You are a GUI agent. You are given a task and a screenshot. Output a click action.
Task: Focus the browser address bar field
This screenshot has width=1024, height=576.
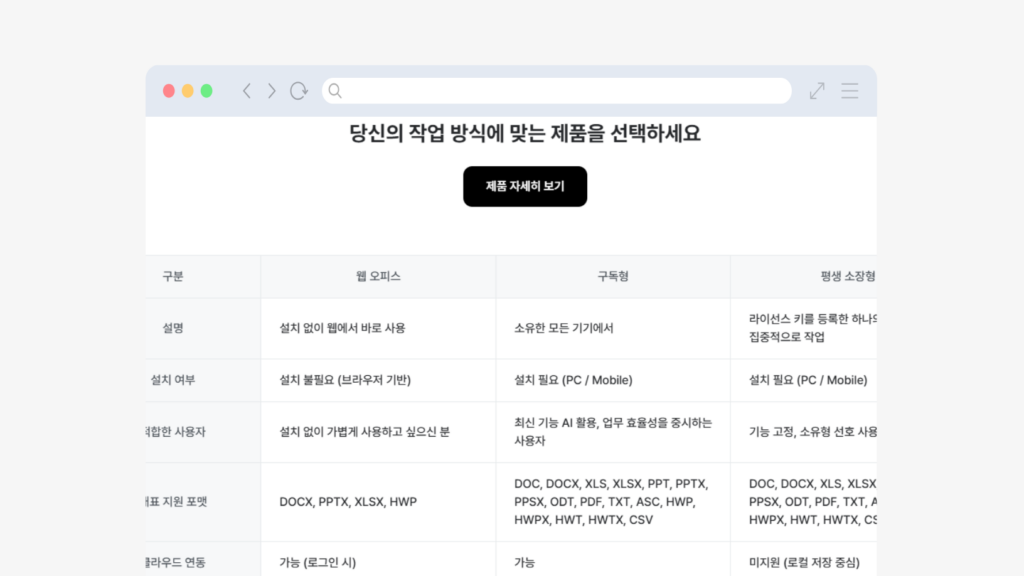tap(557, 91)
